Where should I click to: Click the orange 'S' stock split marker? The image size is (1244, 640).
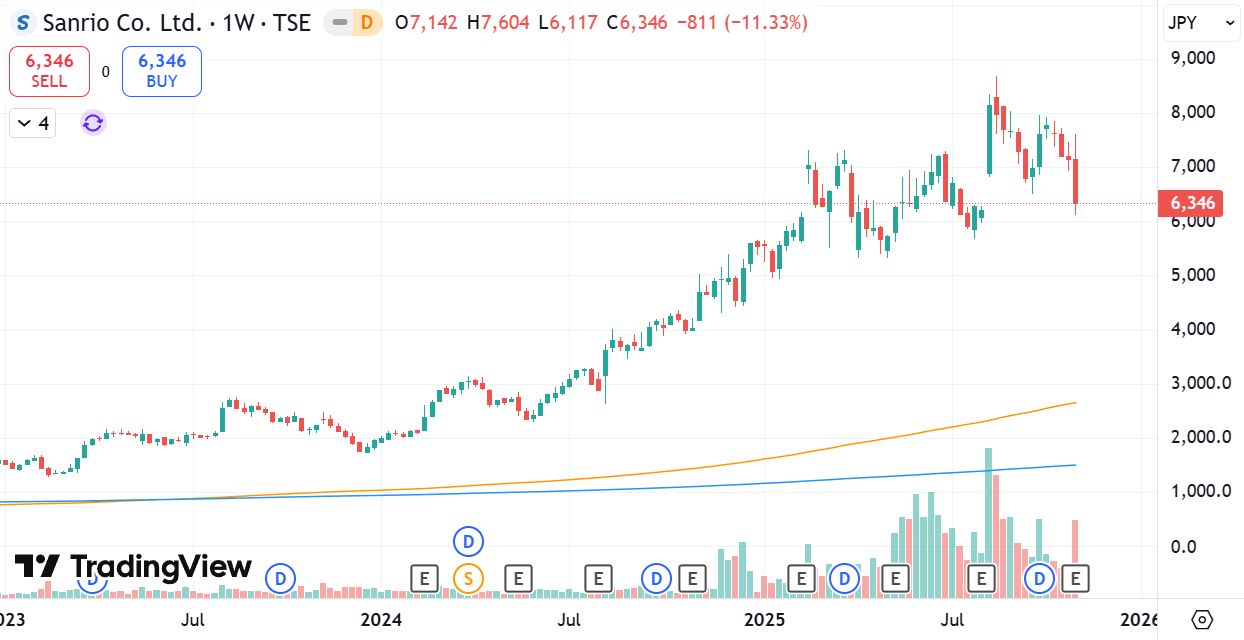[x=468, y=577]
